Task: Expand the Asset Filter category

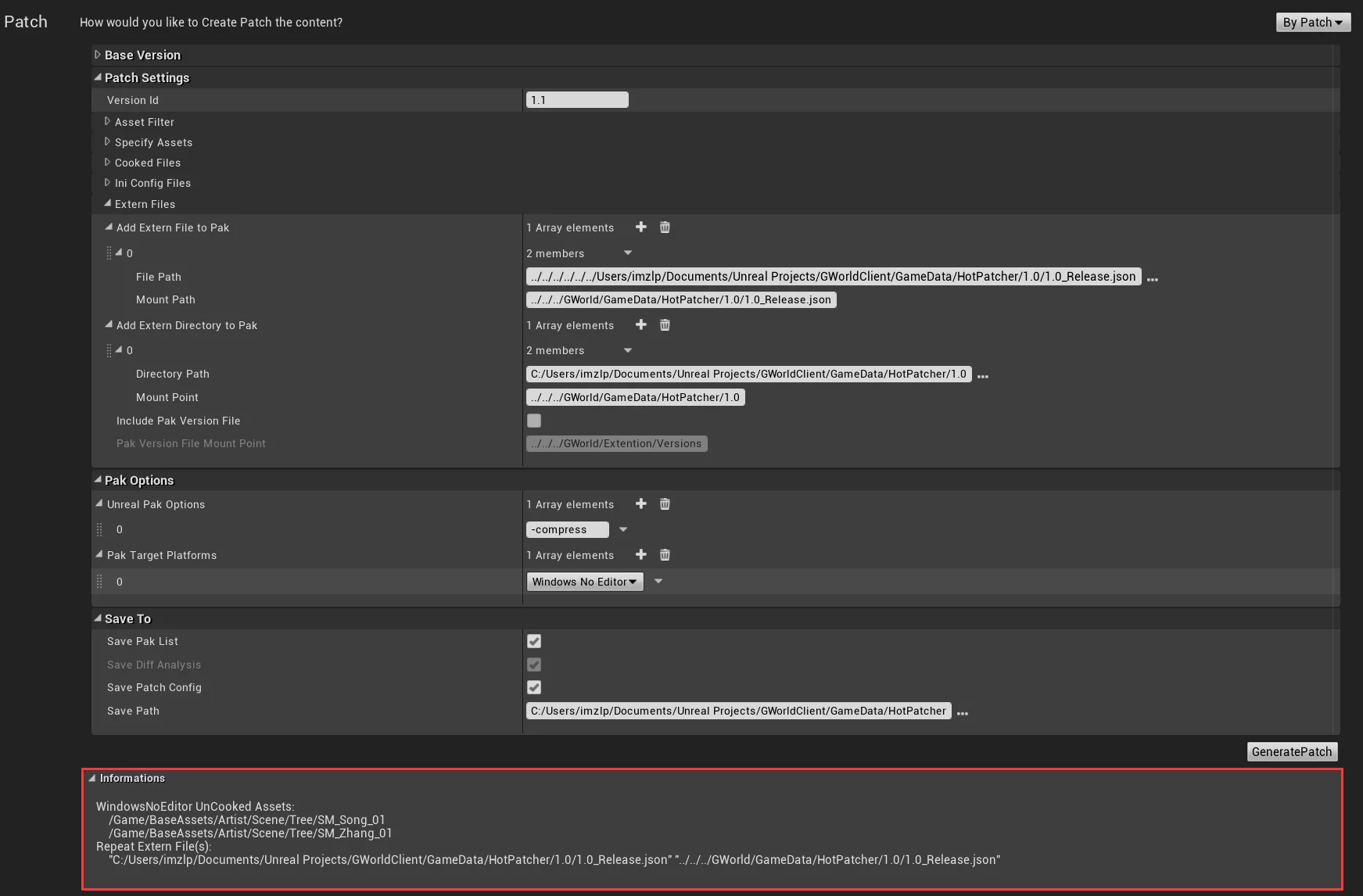Action: [108, 121]
